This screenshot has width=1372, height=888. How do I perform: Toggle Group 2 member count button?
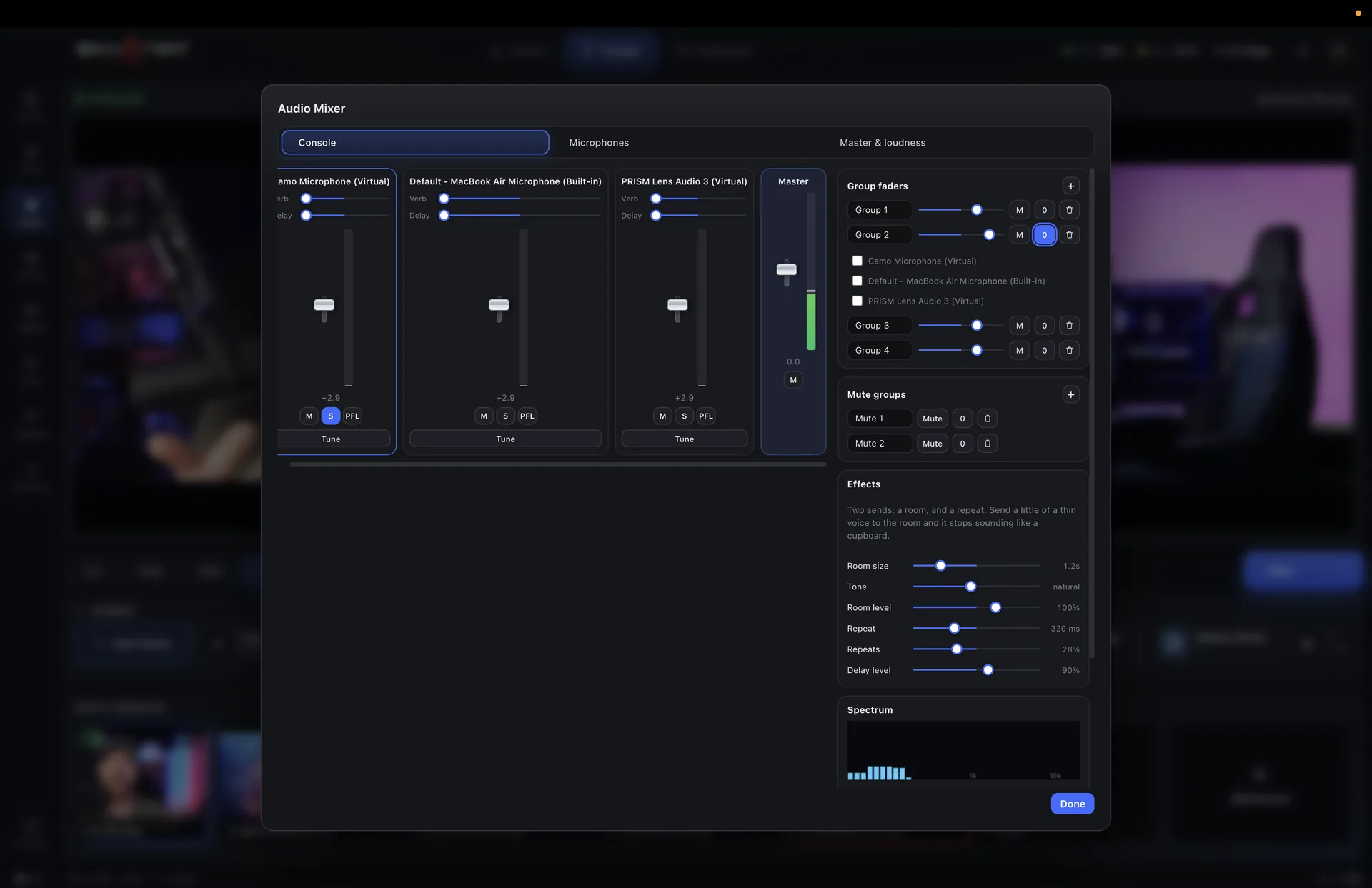(x=1044, y=235)
